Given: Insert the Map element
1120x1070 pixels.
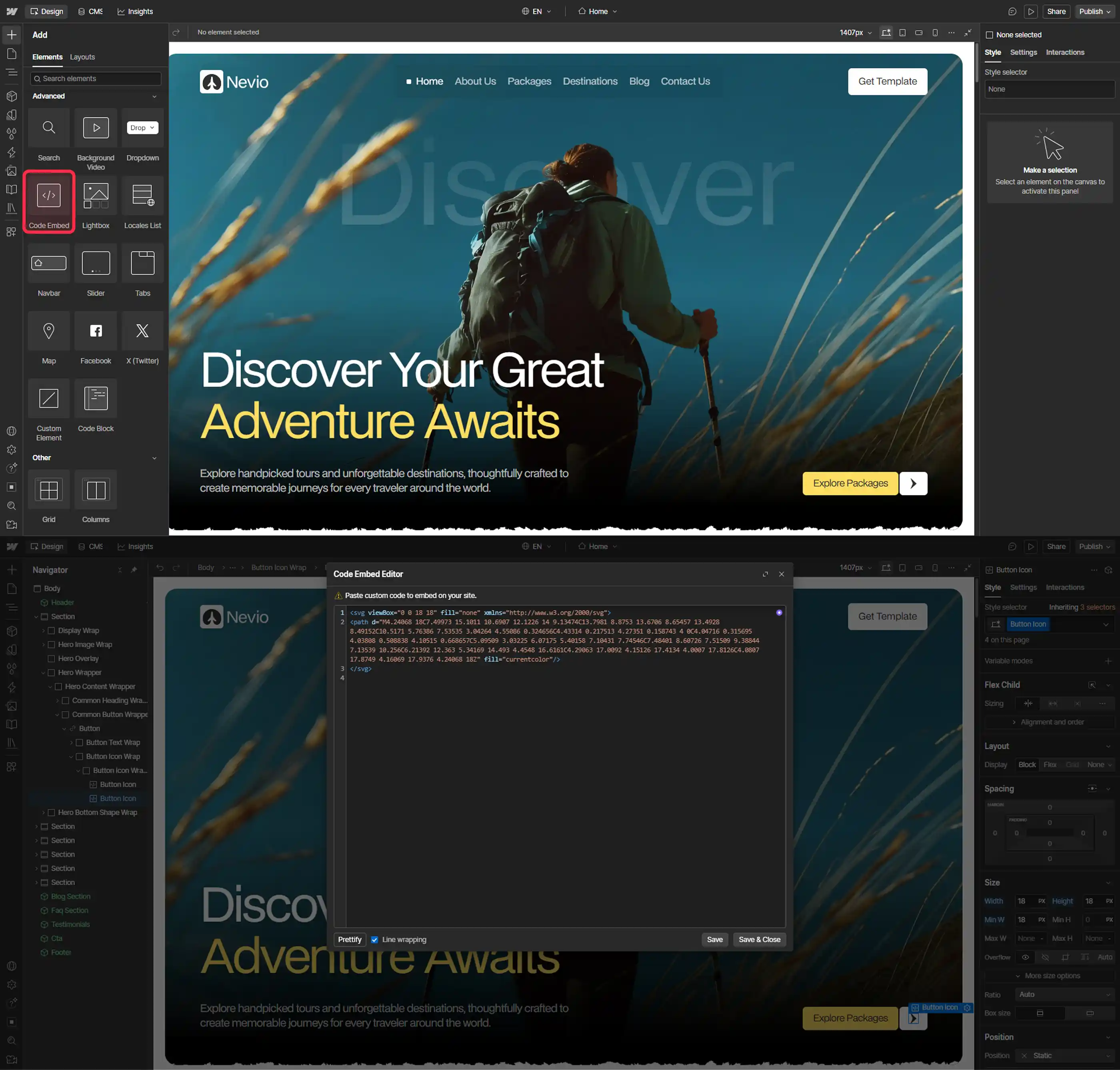Looking at the screenshot, I should click(x=49, y=338).
